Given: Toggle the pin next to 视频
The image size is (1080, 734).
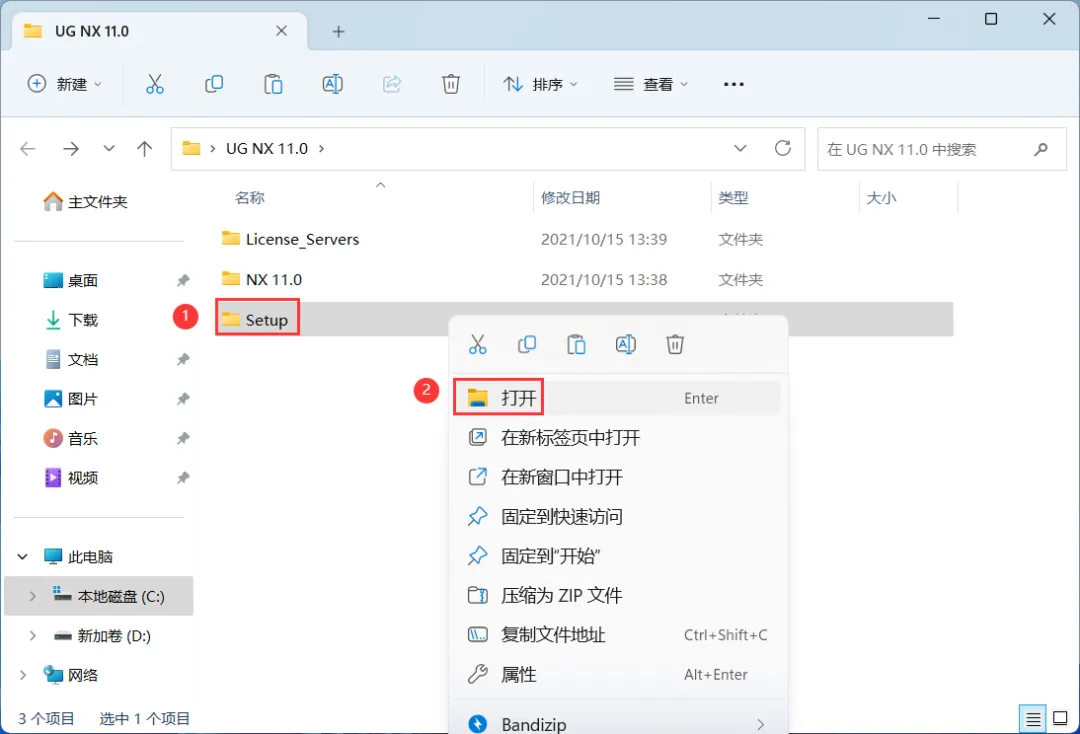Looking at the screenshot, I should 183,478.
